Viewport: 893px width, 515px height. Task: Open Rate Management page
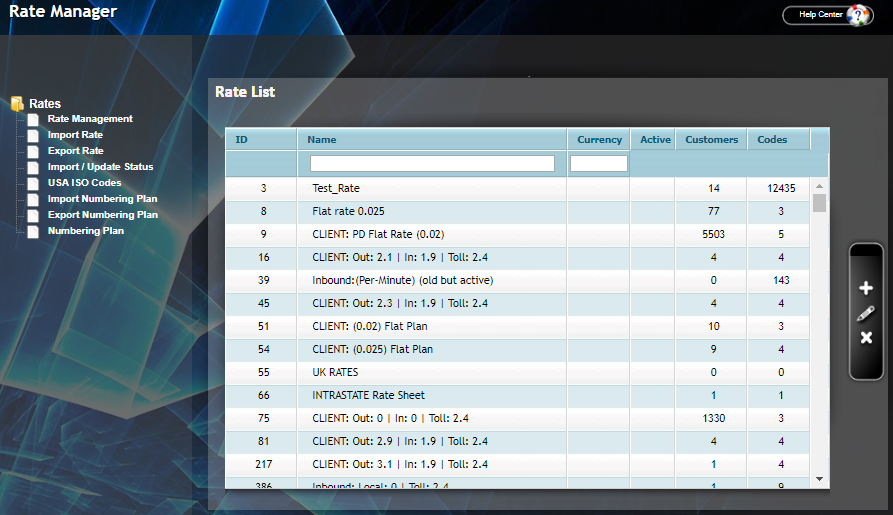pyautogui.click(x=90, y=119)
